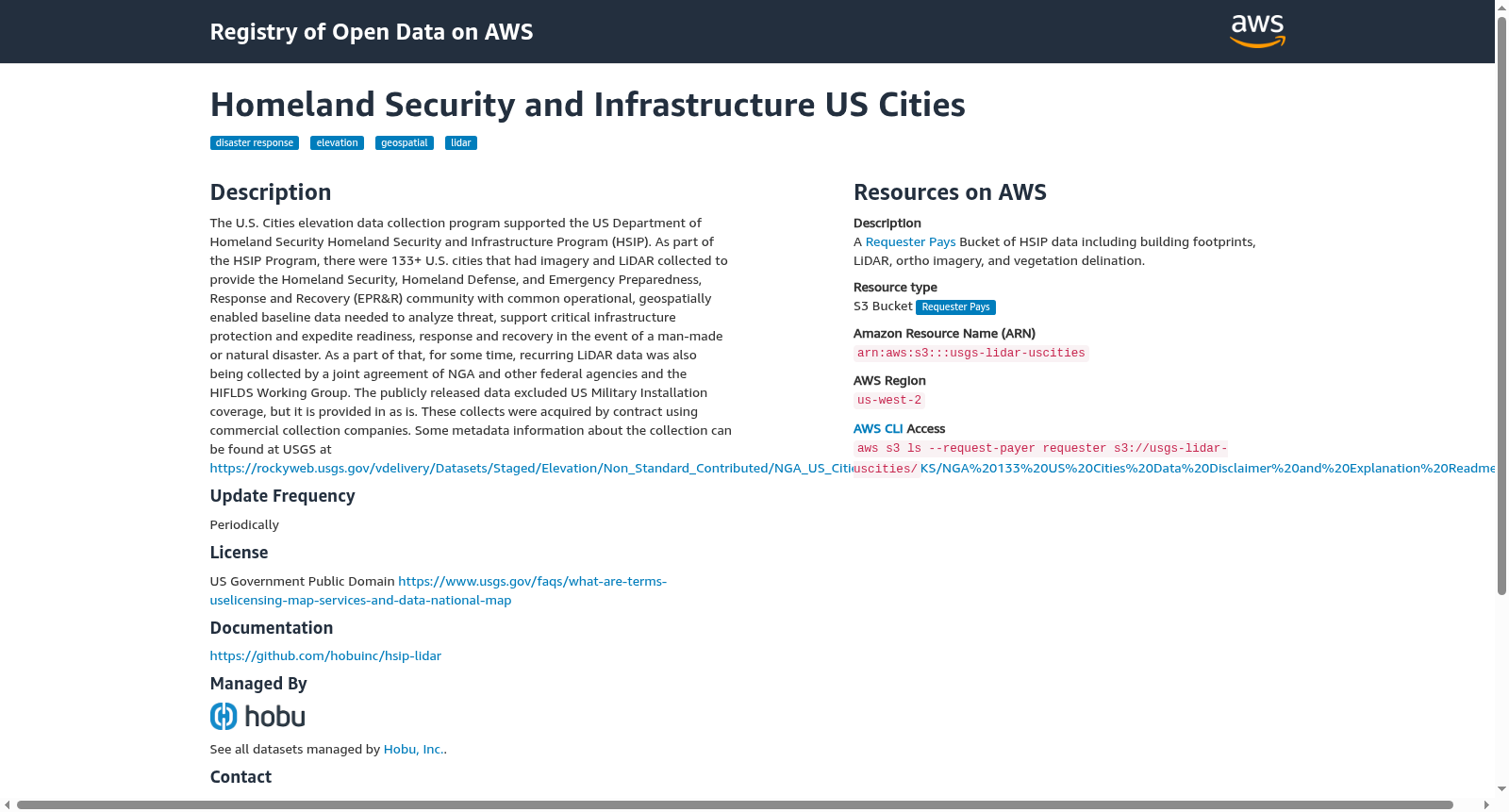
Task: Click the Description heading on left column
Action: (x=271, y=192)
